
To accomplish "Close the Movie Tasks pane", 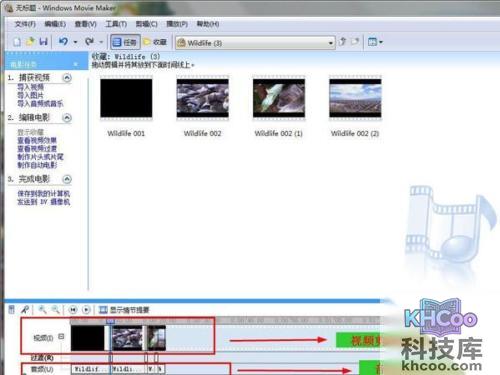I will click(76, 64).
